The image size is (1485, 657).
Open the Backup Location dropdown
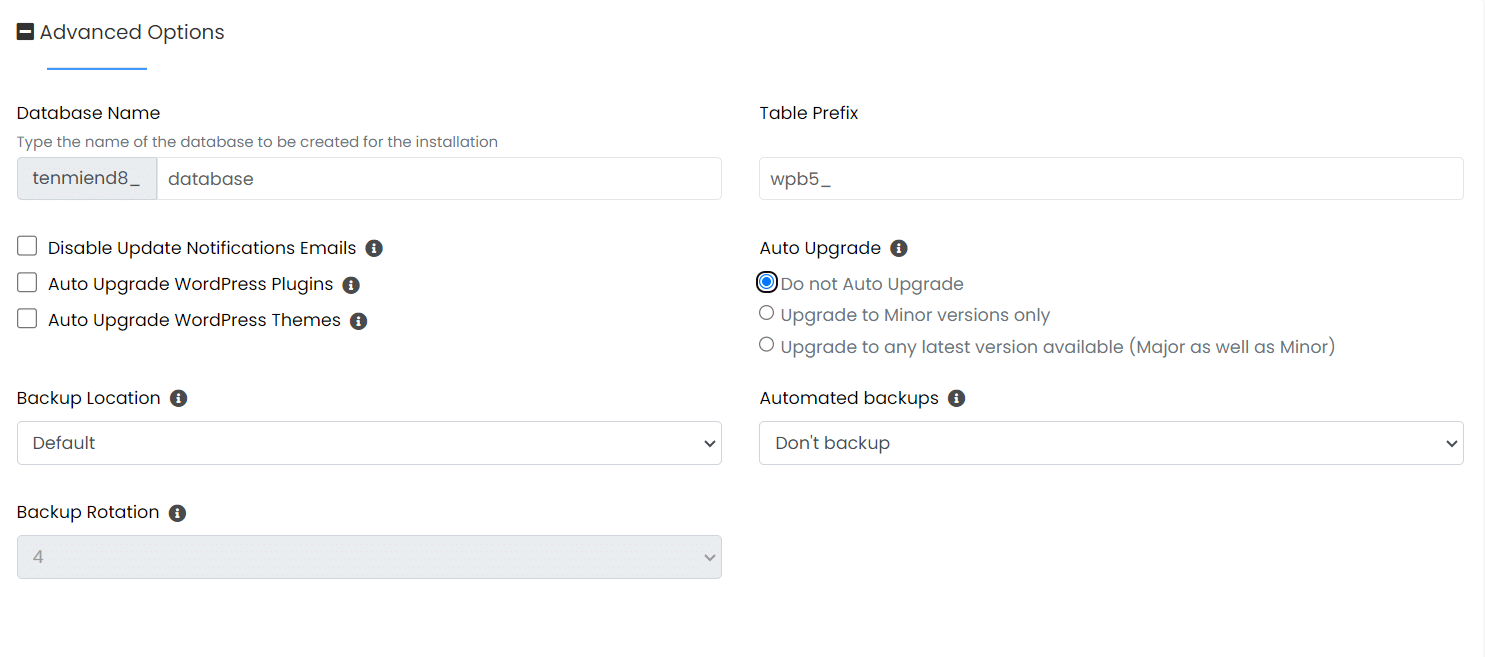click(369, 443)
